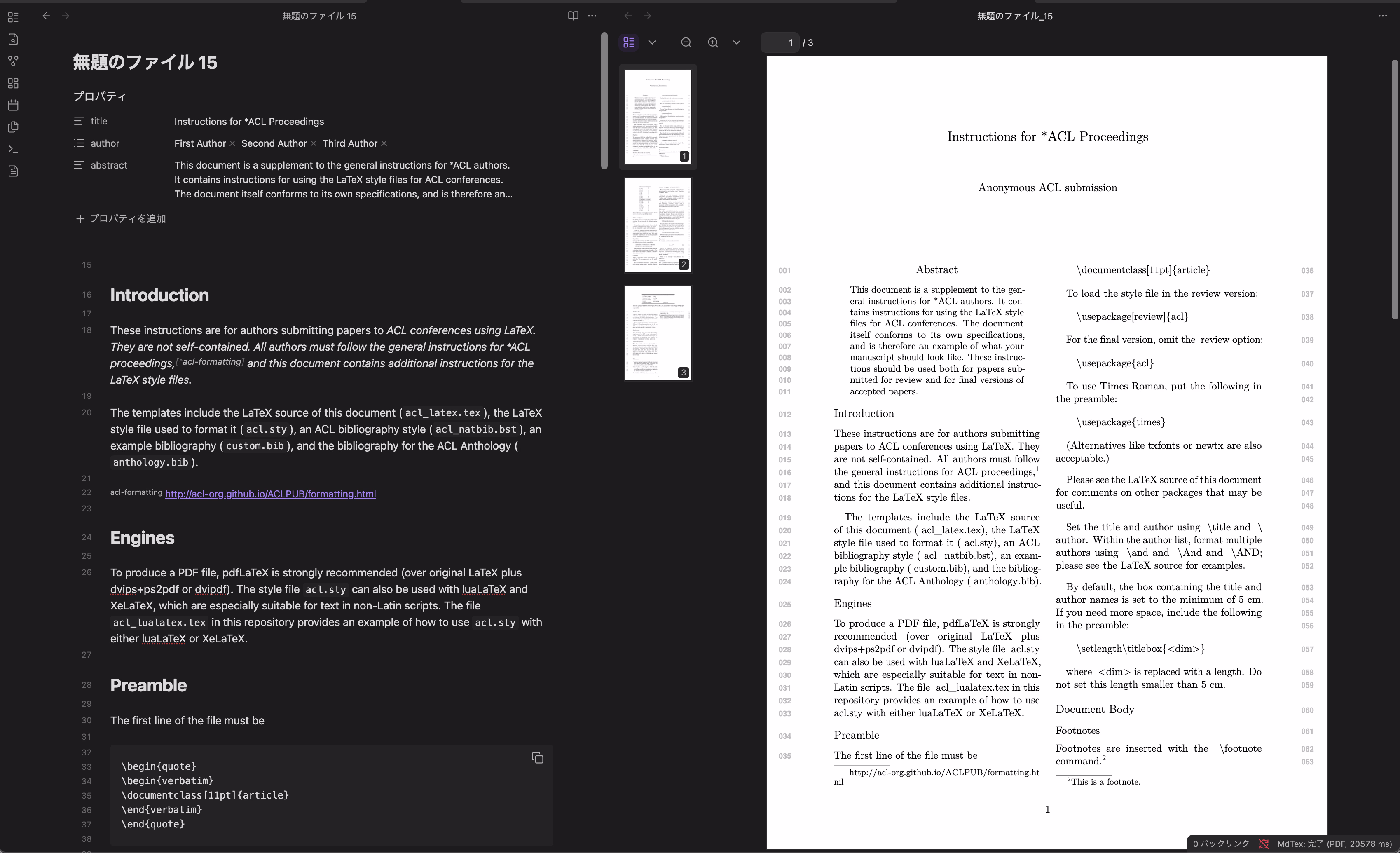This screenshot has height=853, width=1400.
Task: Click the Preamble heading in the editor
Action: tap(148, 685)
